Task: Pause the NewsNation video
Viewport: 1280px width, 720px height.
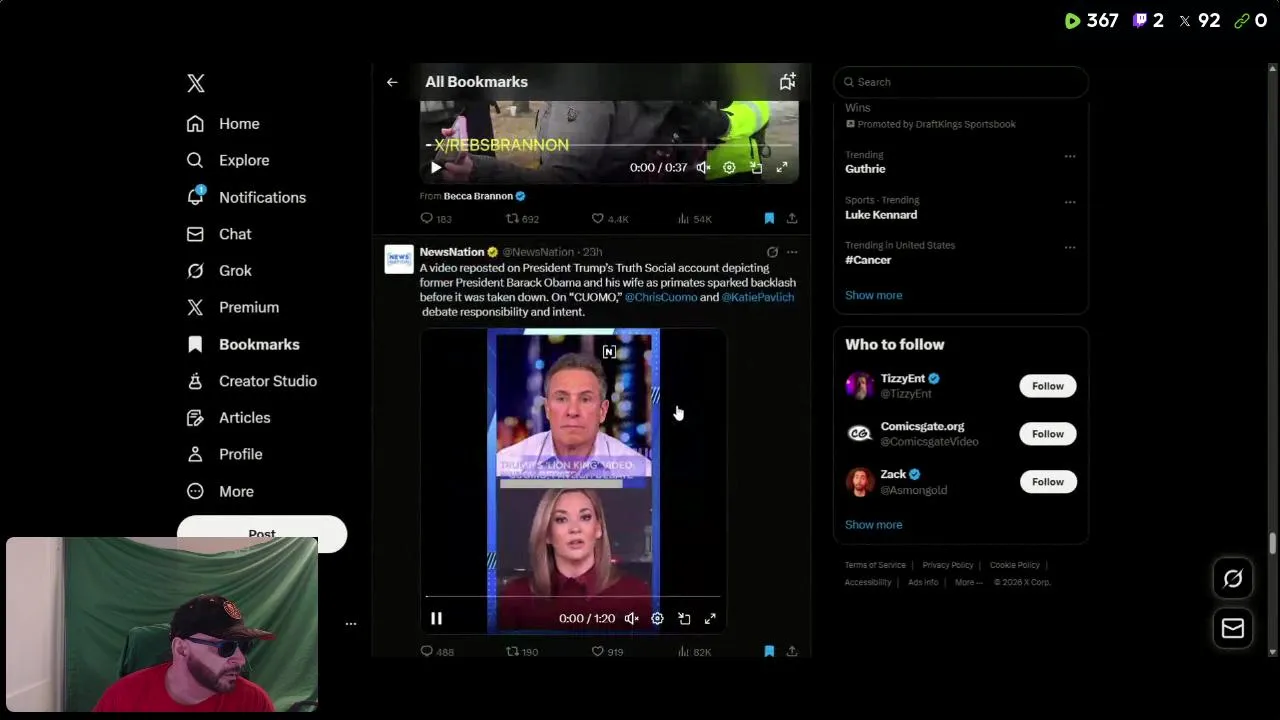Action: click(436, 619)
